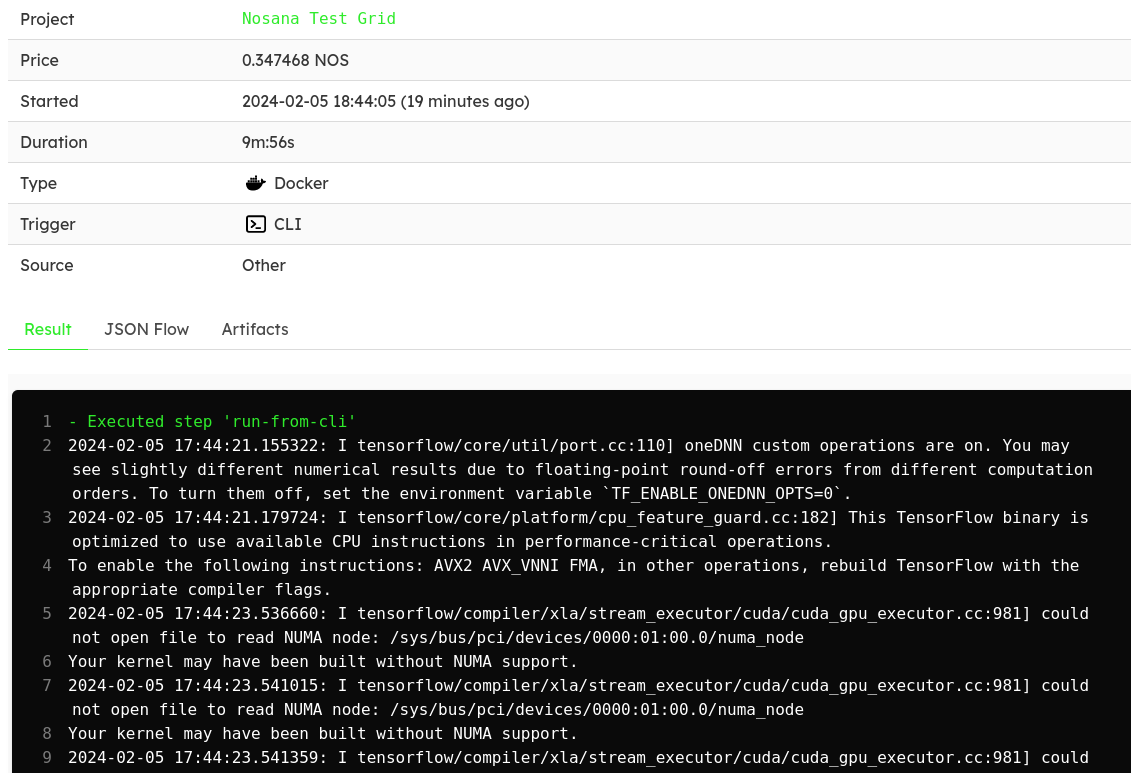Click the Type row label
Screen dimensions: 1131x773
click(38, 183)
